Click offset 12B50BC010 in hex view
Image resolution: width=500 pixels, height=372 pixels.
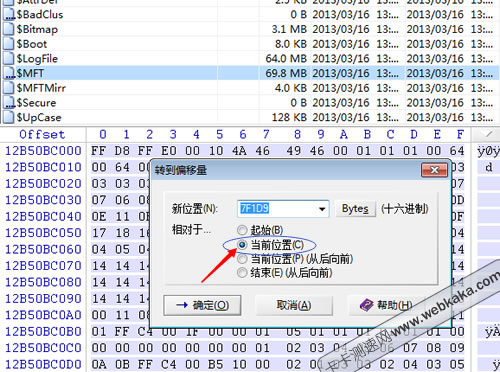(43, 167)
